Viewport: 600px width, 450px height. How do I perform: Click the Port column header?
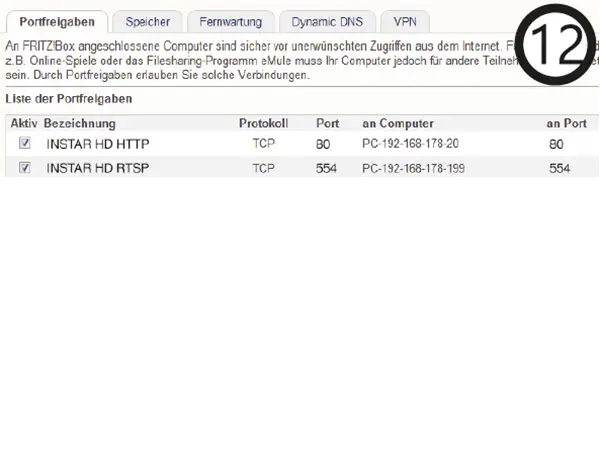327,123
